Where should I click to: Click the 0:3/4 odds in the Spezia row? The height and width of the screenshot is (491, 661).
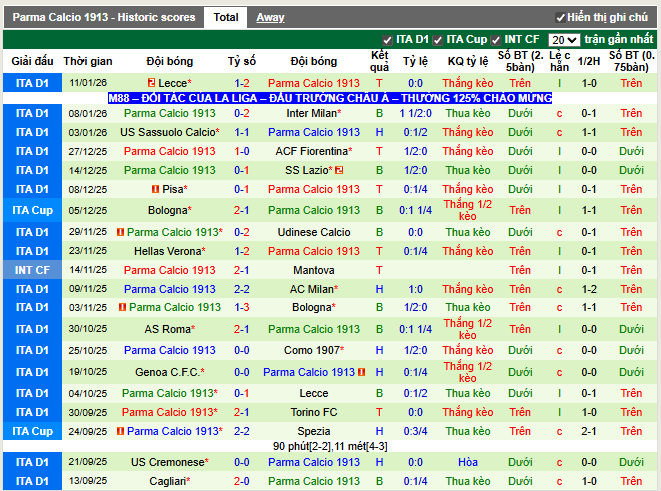point(415,431)
